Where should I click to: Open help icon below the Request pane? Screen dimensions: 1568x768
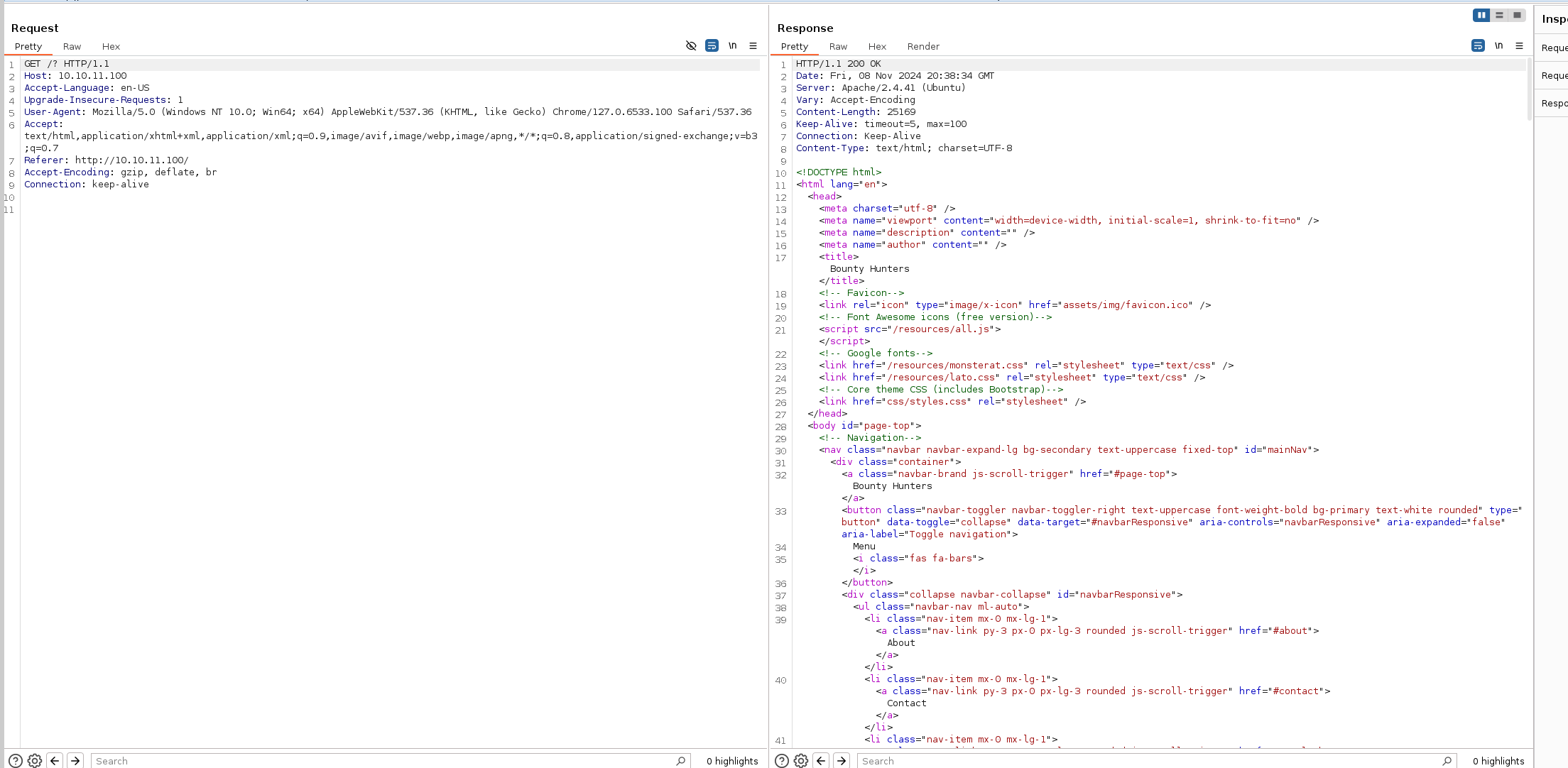click(x=16, y=760)
